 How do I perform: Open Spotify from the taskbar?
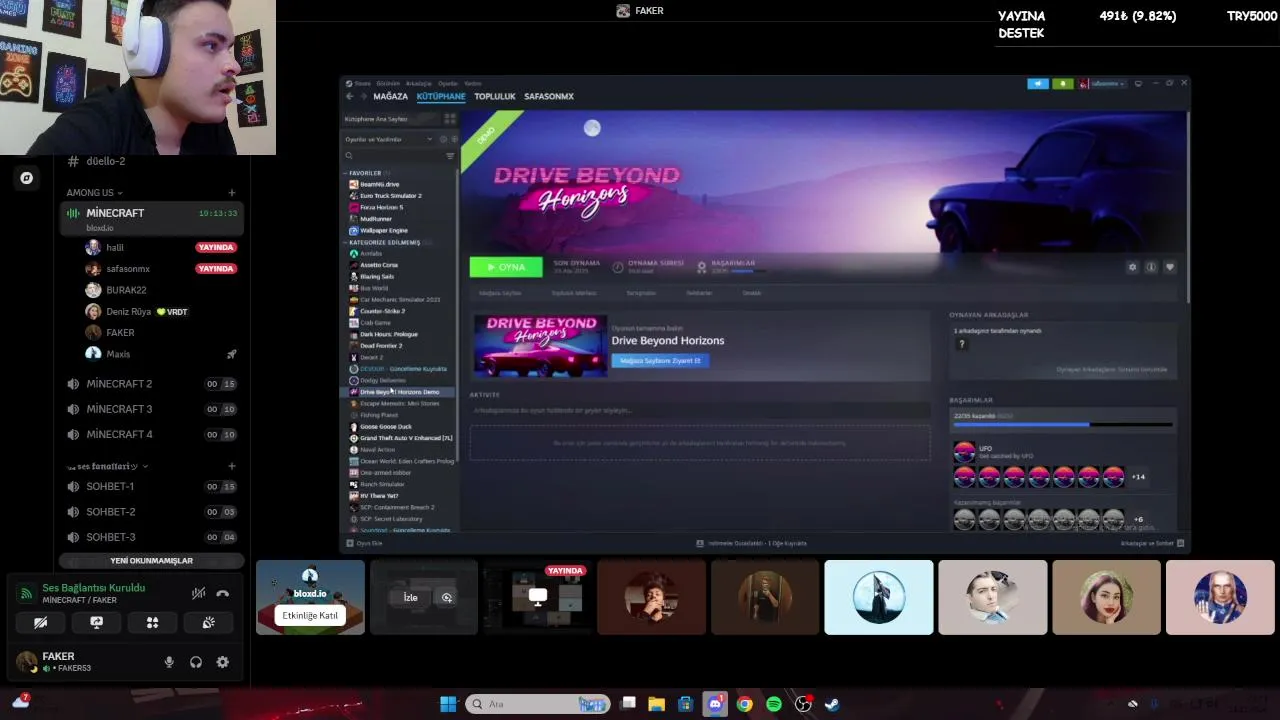774,704
